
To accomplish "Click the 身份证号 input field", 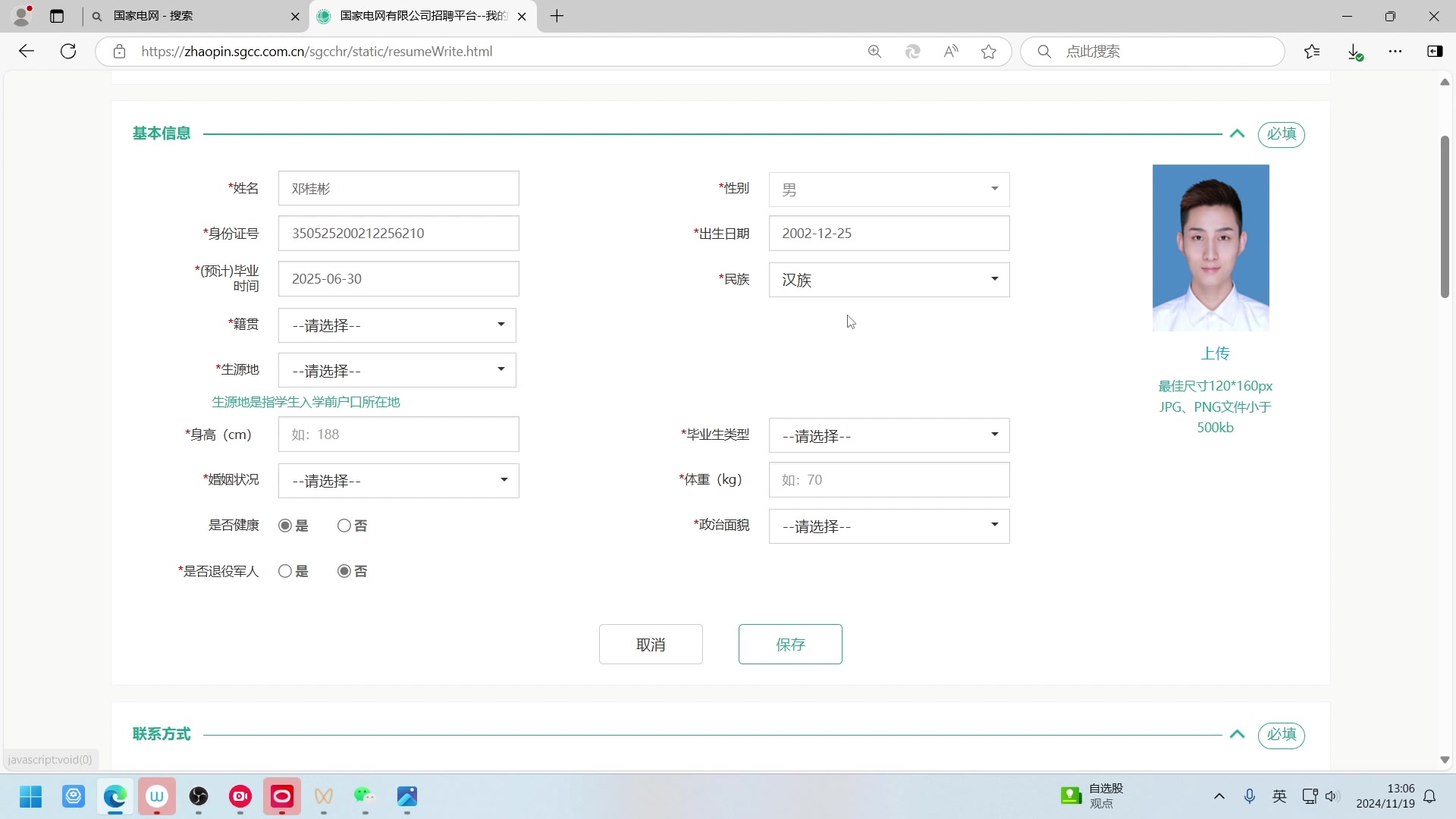I will point(398,234).
